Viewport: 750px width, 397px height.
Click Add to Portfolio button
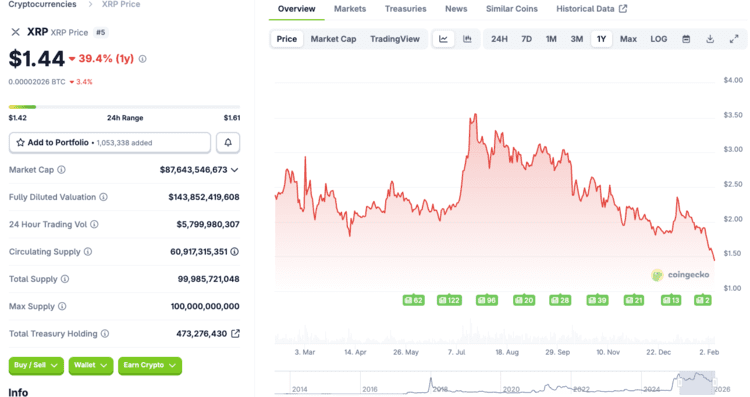[110, 143]
